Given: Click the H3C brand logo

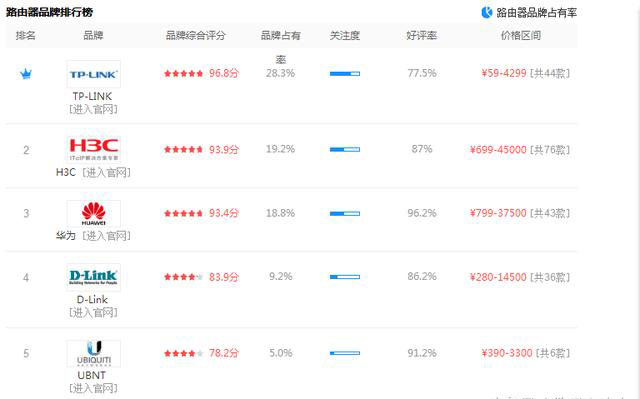Looking at the screenshot, I should pyautogui.click(x=93, y=150).
